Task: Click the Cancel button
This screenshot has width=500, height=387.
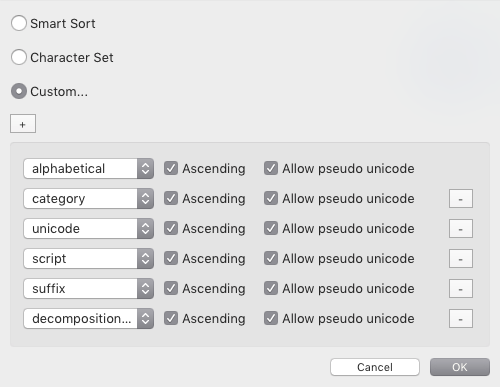Action: (375, 367)
